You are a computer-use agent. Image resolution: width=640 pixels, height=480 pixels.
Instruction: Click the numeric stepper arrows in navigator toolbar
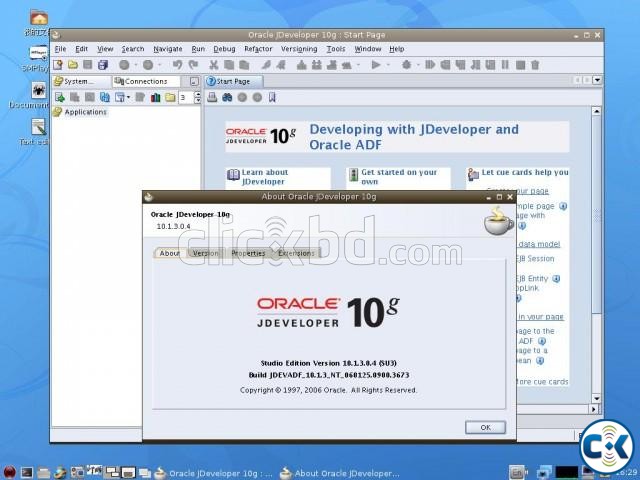198,97
